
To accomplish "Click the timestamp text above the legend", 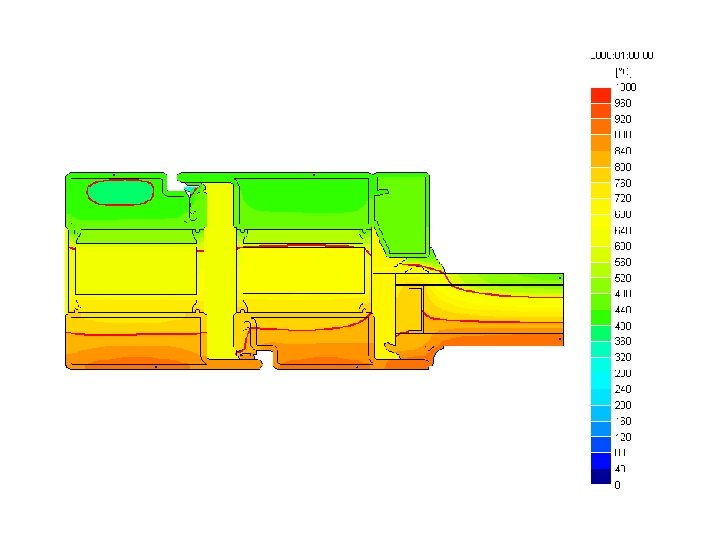I will tap(622, 56).
